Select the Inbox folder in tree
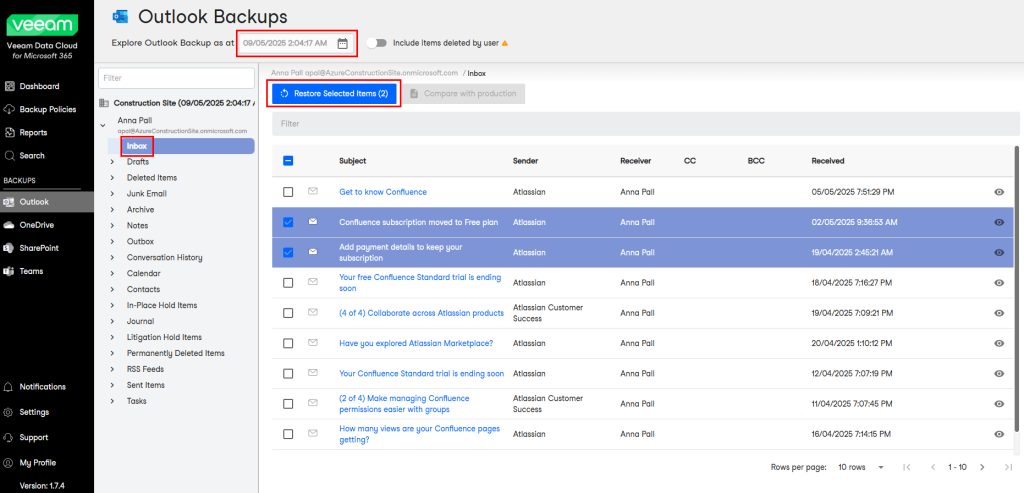The width and height of the screenshot is (1024, 493). (136, 146)
